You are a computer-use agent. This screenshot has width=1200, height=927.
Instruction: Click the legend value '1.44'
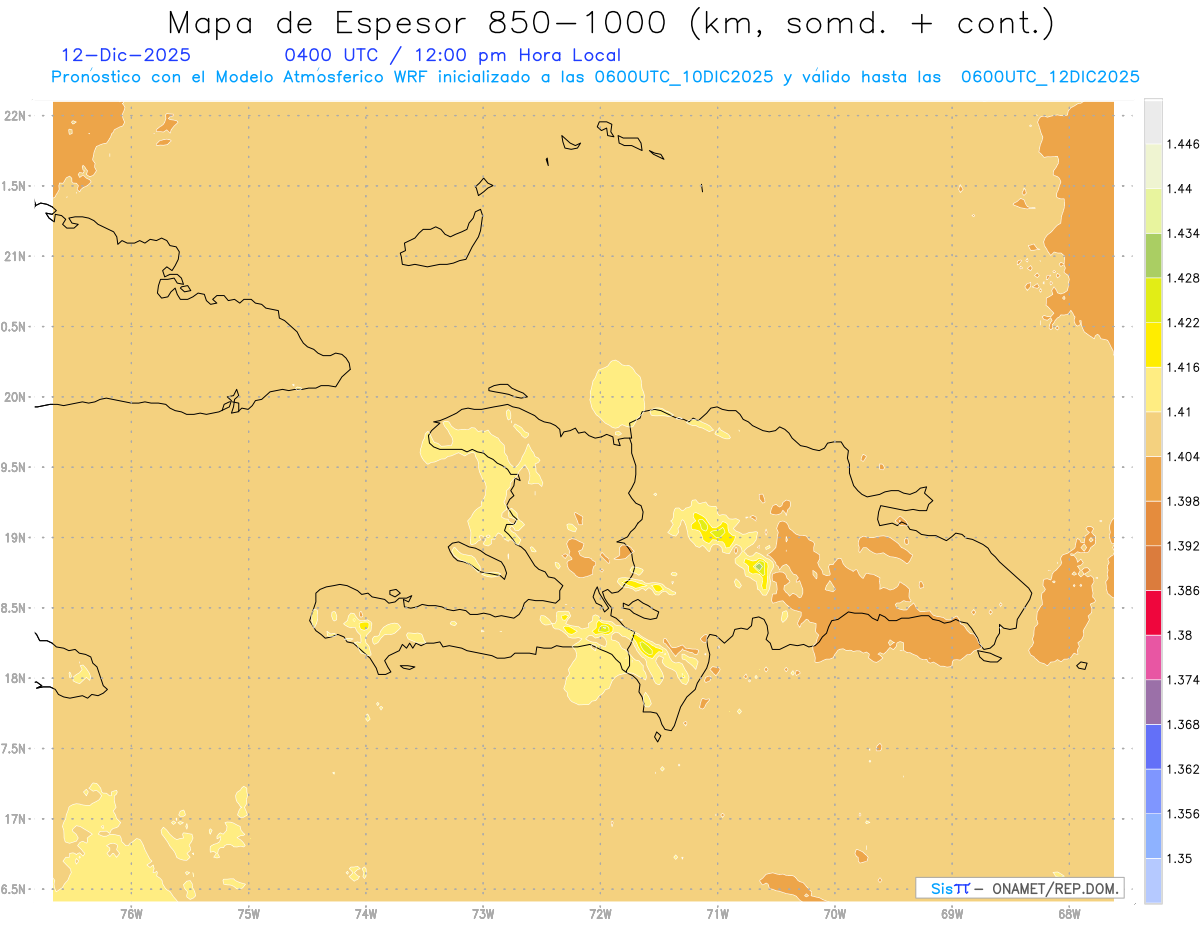(1180, 188)
